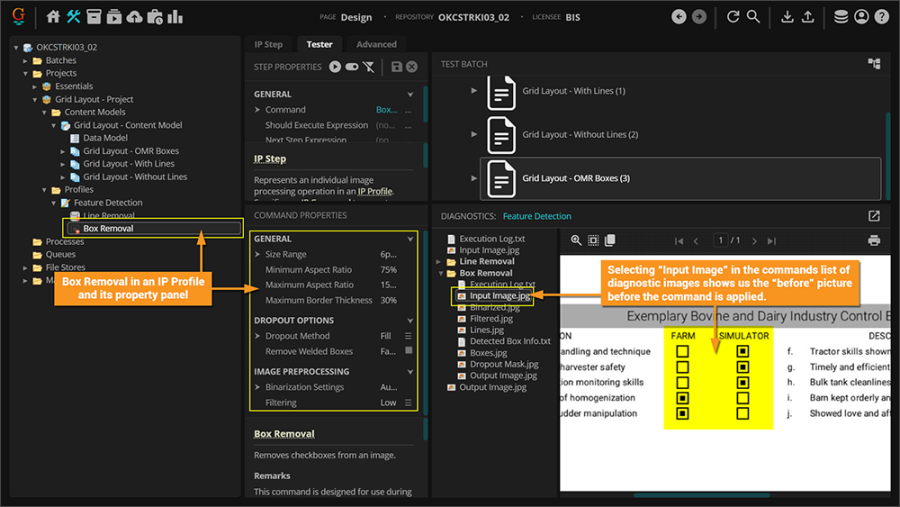Screen dimensions: 900x507
Task: Select Grid Layout - With Lines test document
Action: [x=573, y=91]
